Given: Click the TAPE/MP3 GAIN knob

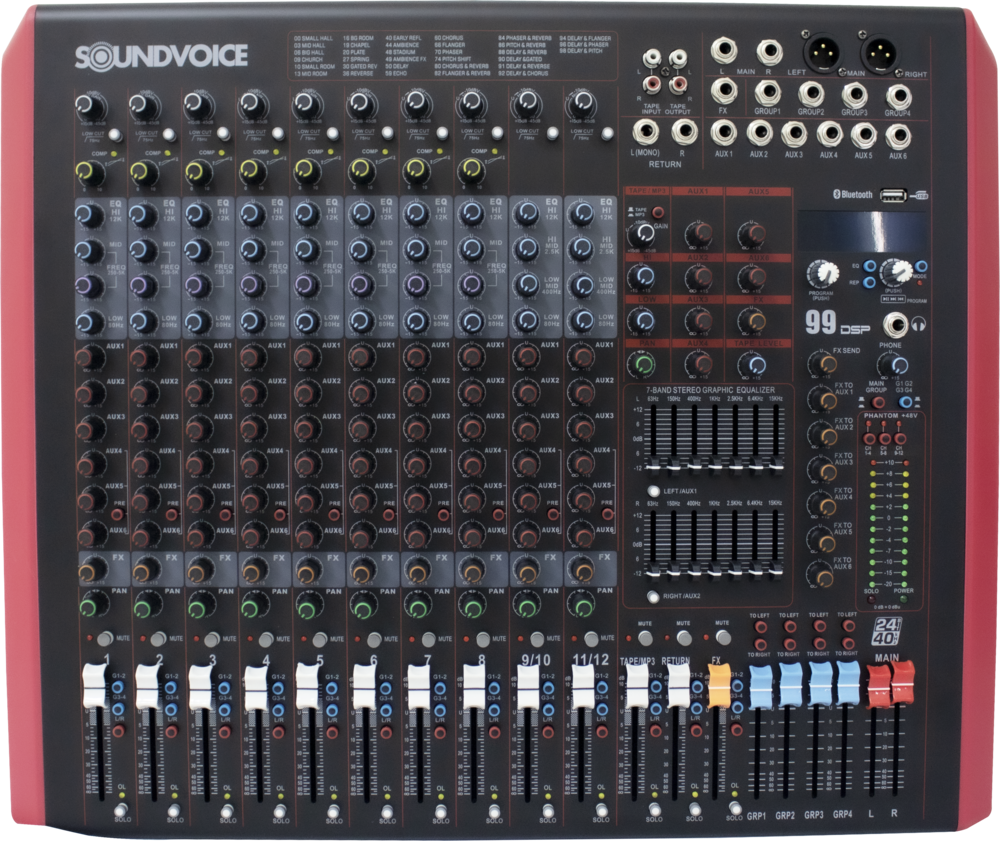Looking at the screenshot, I should pyautogui.click(x=641, y=235).
